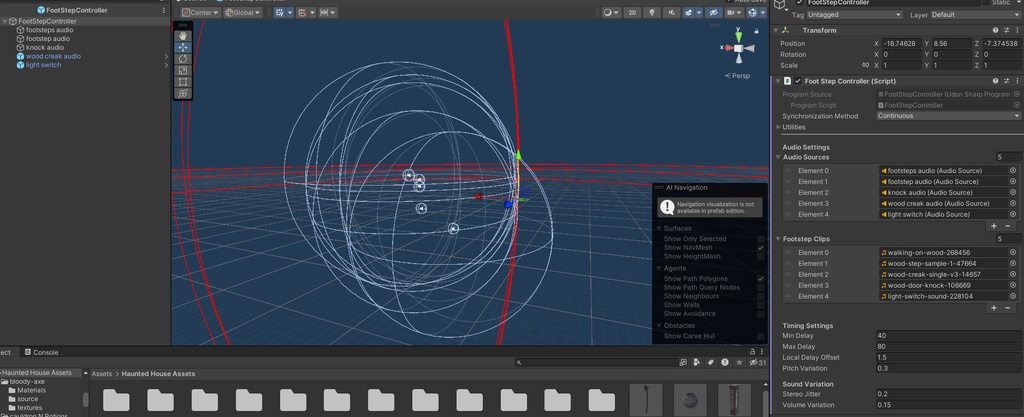This screenshot has width=1024, height=417.
Task: Open Transform component kebab menu
Action: pos(1016,30)
